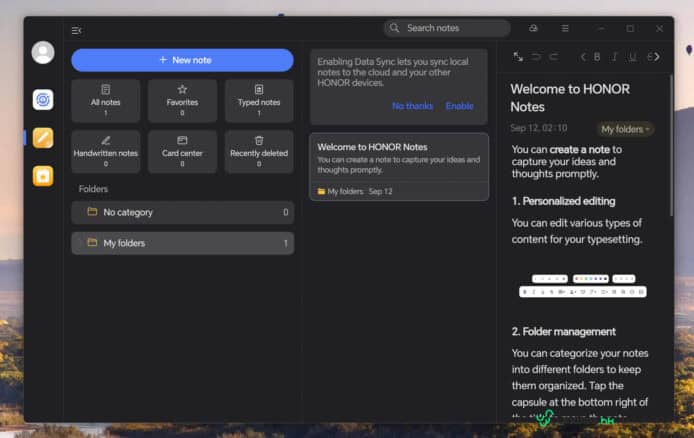Undo the last edit in the note
The width and height of the screenshot is (694, 438).
[537, 57]
